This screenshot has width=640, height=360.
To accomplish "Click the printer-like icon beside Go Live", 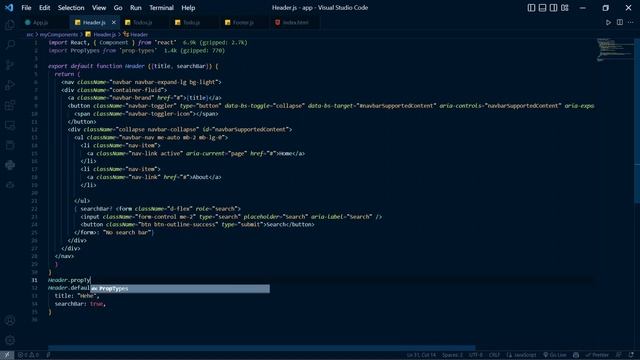I will pyautogui.click(x=576, y=355).
